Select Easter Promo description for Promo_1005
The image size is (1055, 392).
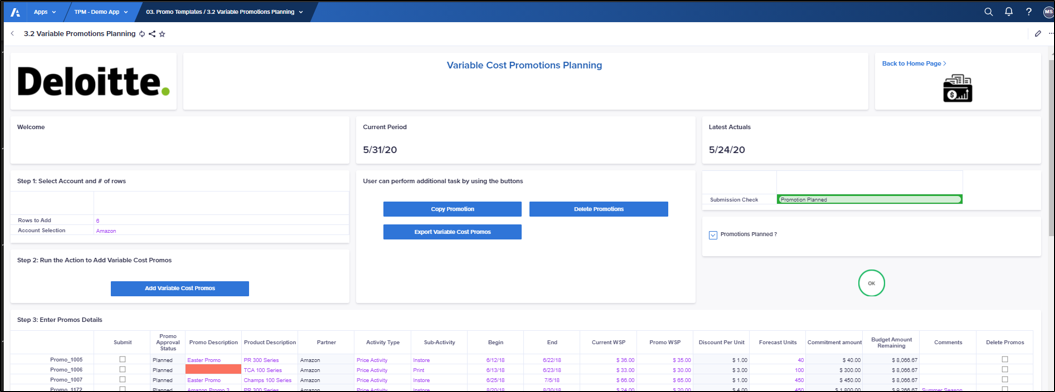pyautogui.click(x=213, y=360)
